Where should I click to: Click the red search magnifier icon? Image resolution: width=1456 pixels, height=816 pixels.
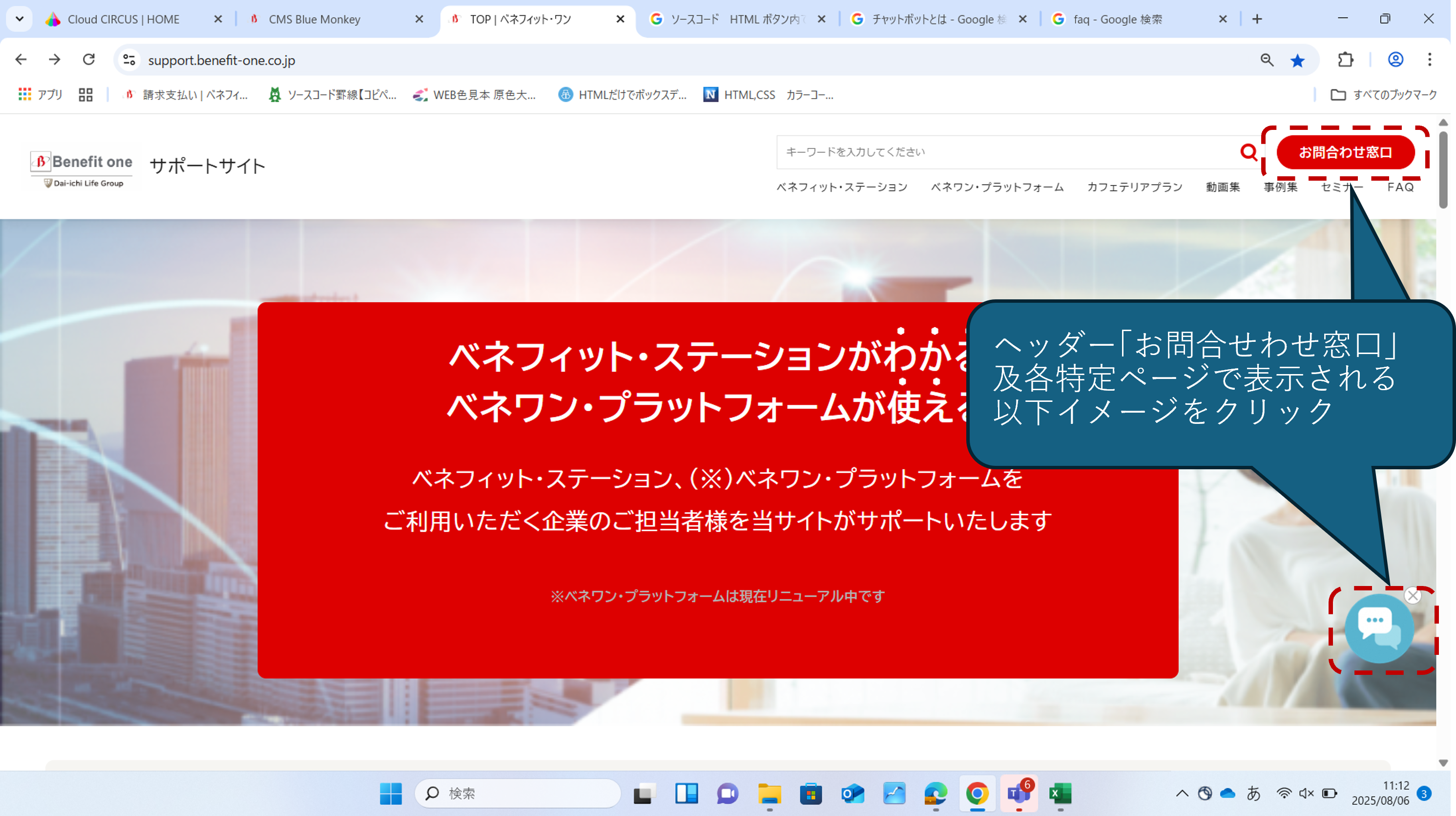(x=1248, y=152)
